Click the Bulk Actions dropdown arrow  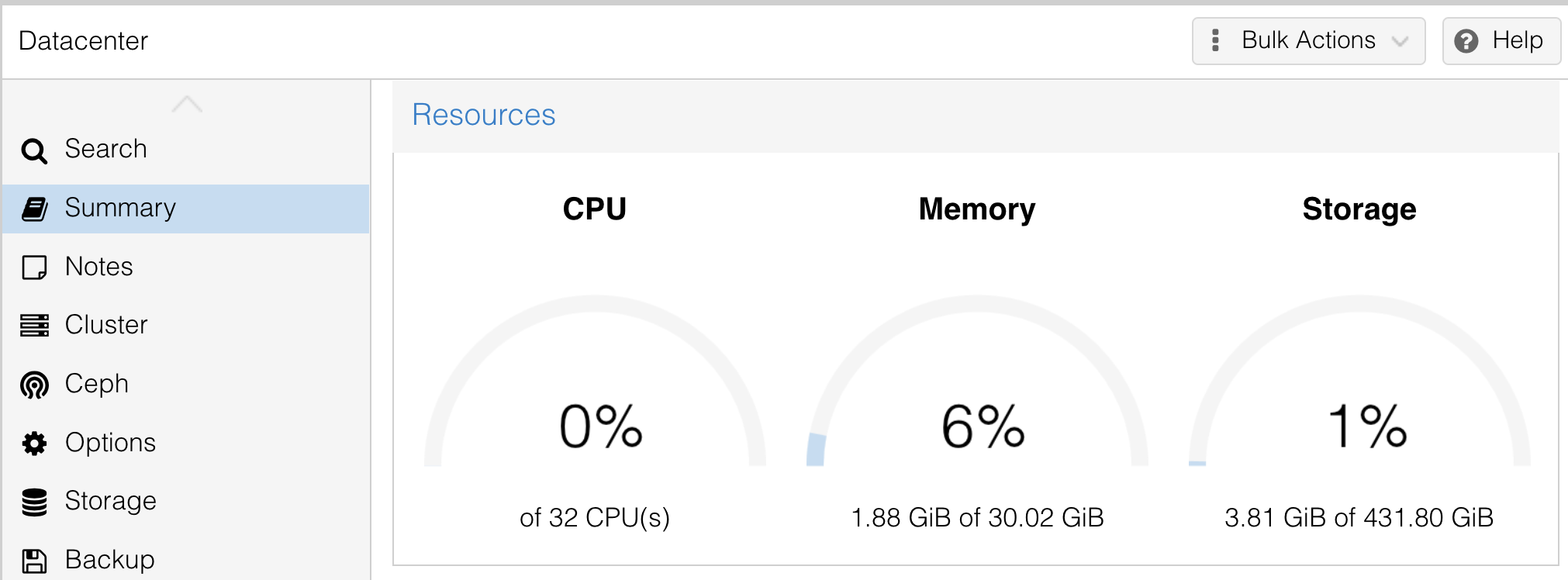(x=1400, y=41)
